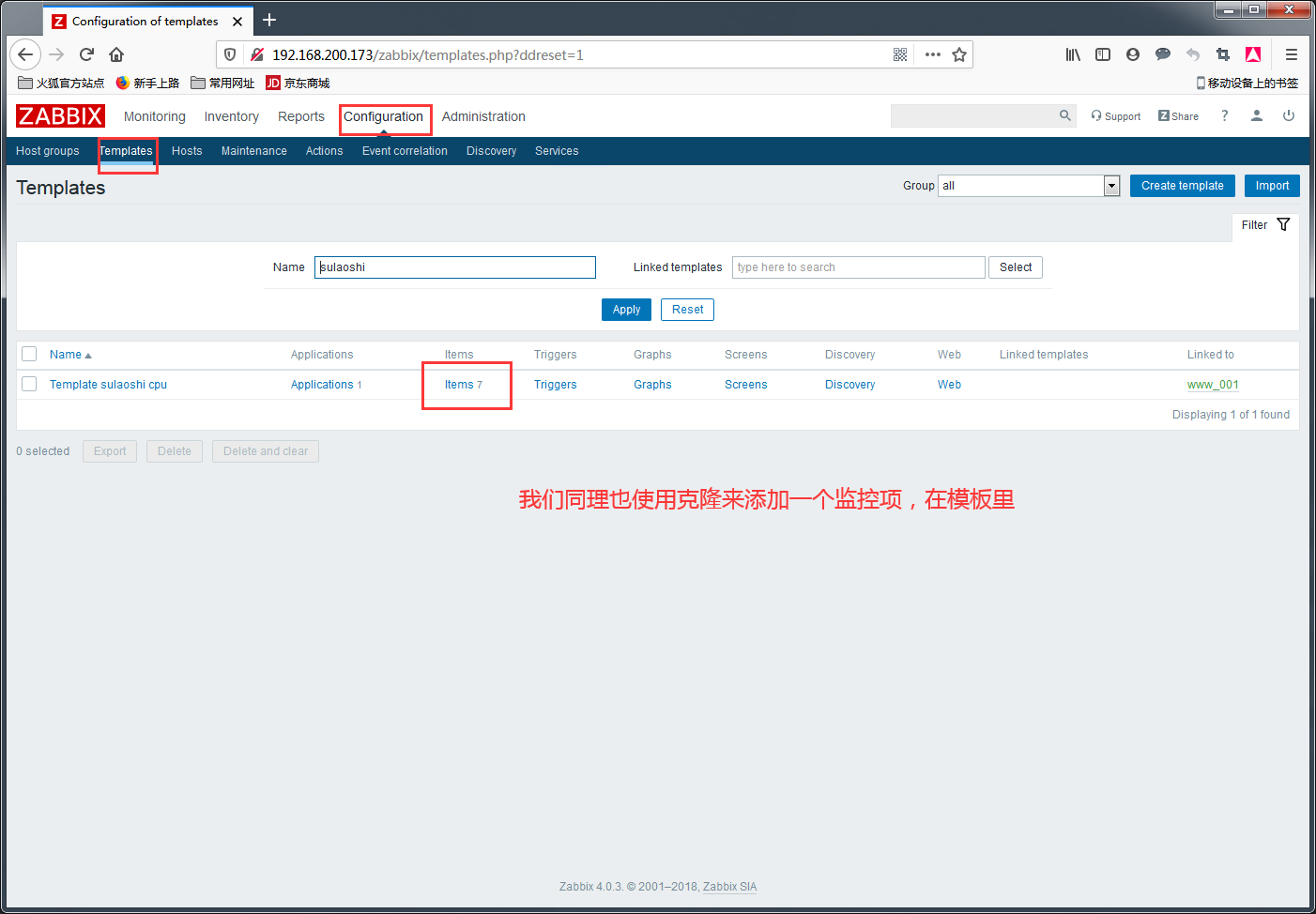The width and height of the screenshot is (1316, 914).
Task: Tick the select-all checkbox in table header
Action: pos(29,354)
